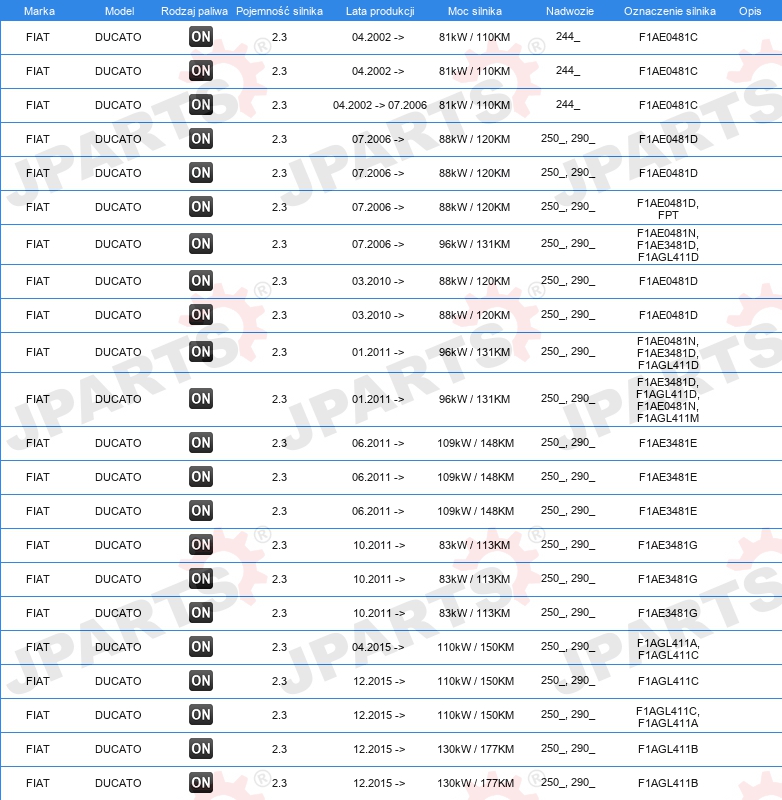Image resolution: width=782 pixels, height=800 pixels.
Task: Select 'DUCATO' in the F1AGL411C, F1AGL411A row
Action: (118, 715)
